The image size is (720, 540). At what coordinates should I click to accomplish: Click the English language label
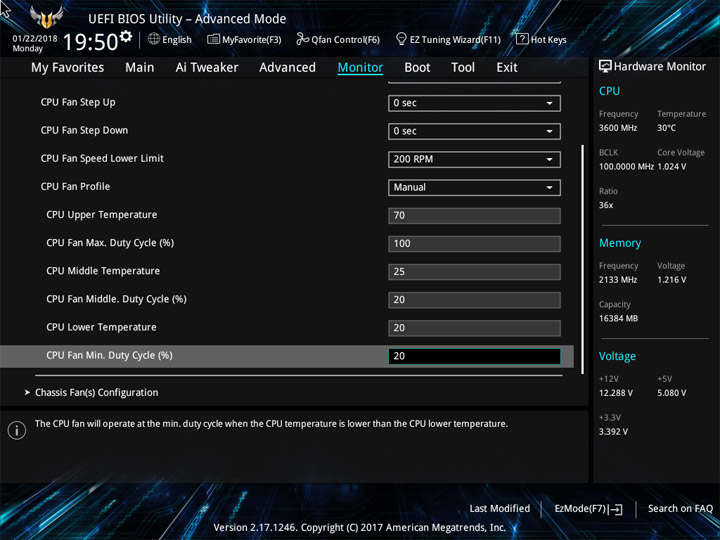point(177,39)
